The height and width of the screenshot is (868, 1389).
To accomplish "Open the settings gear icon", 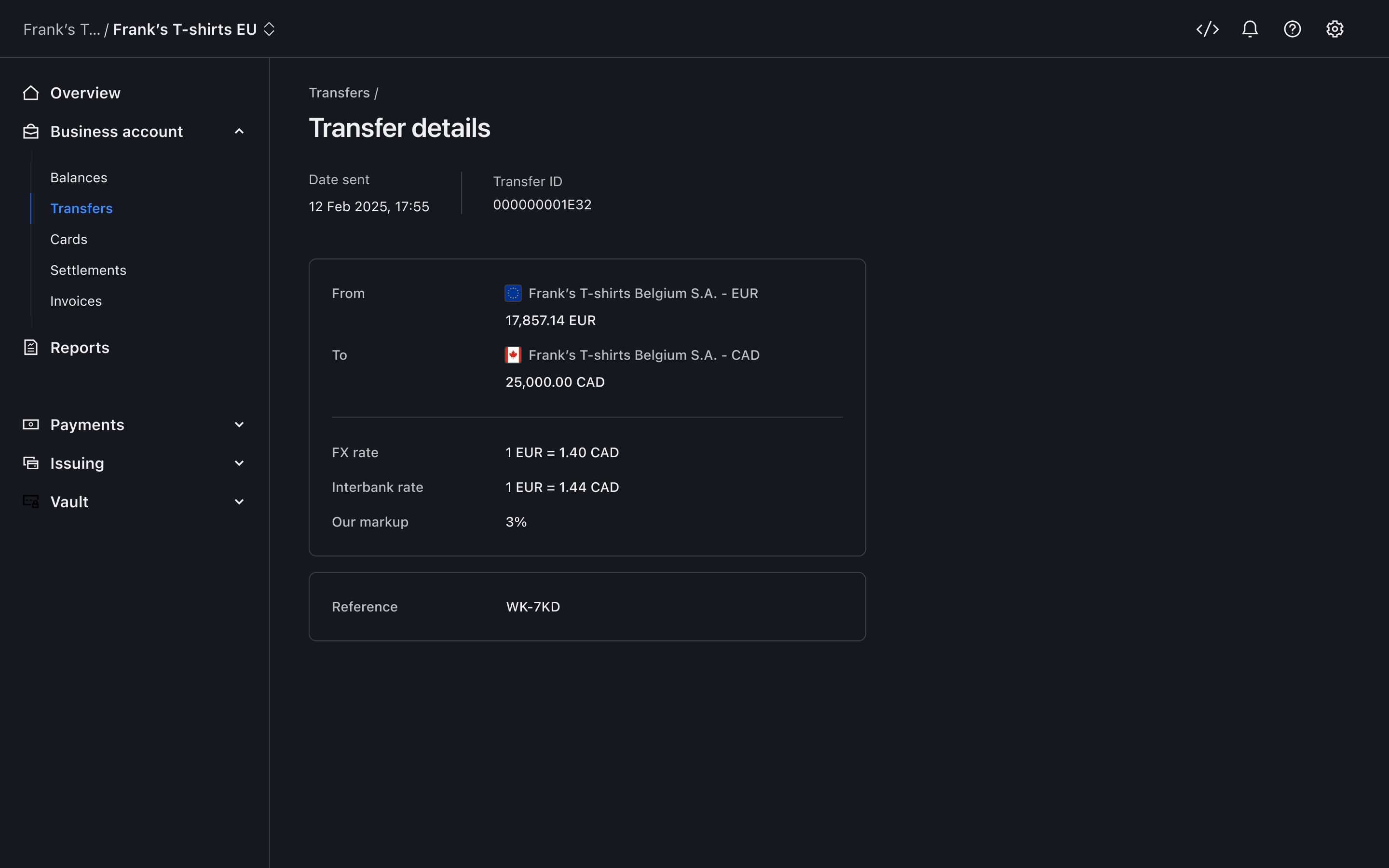I will point(1335,29).
